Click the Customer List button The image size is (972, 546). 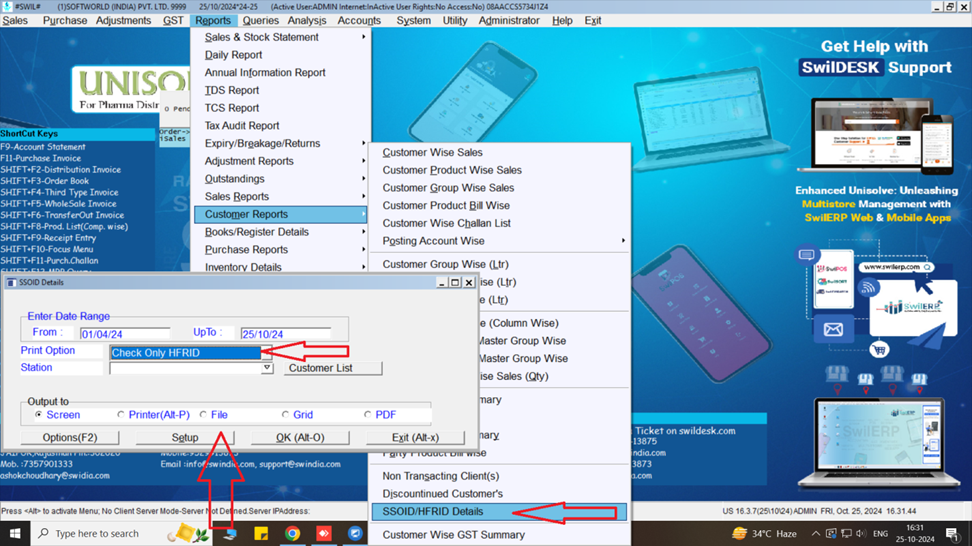pos(334,368)
